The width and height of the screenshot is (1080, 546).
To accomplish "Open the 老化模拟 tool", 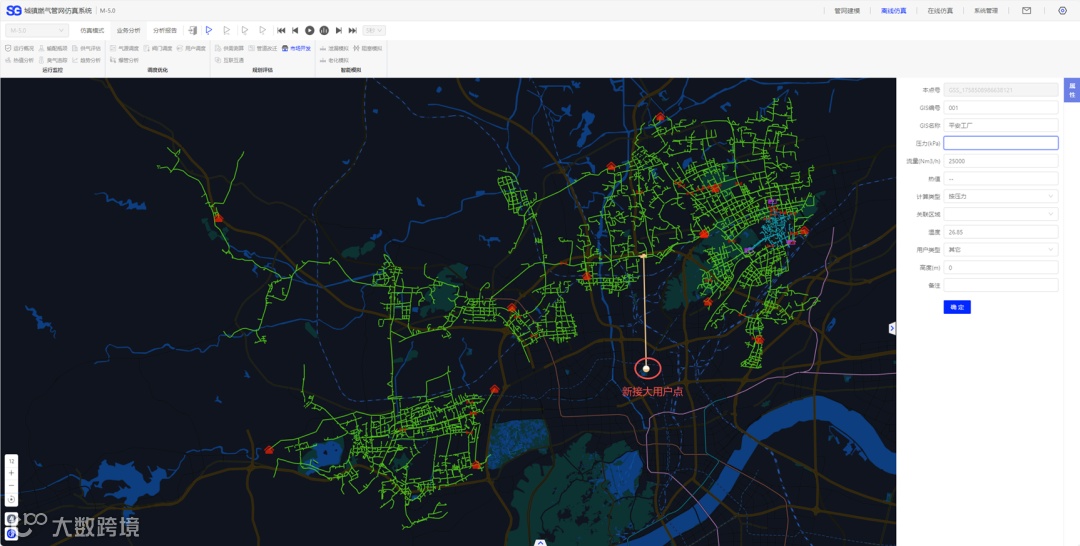I will 334,61.
